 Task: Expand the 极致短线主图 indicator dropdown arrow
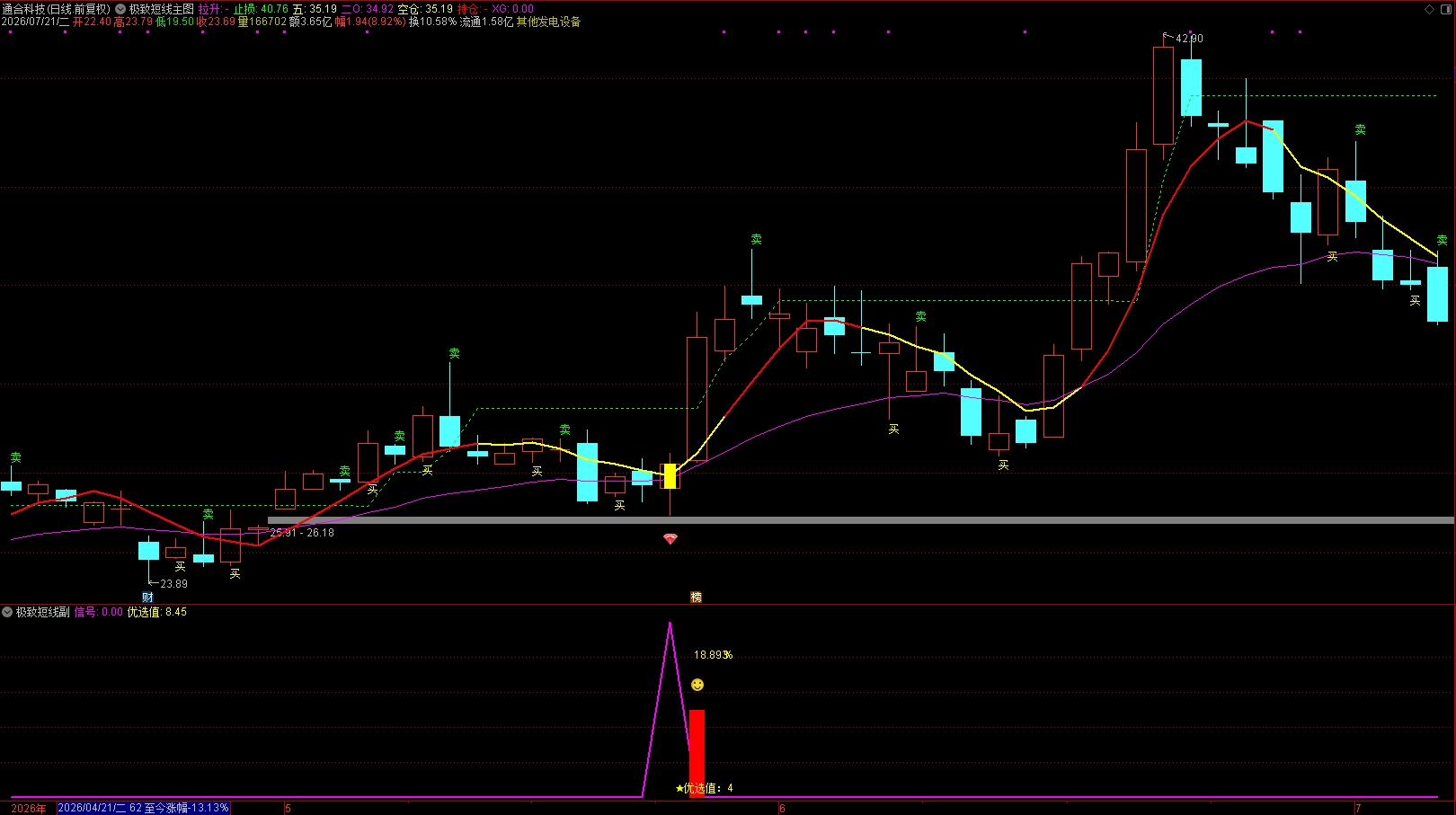tap(120, 9)
